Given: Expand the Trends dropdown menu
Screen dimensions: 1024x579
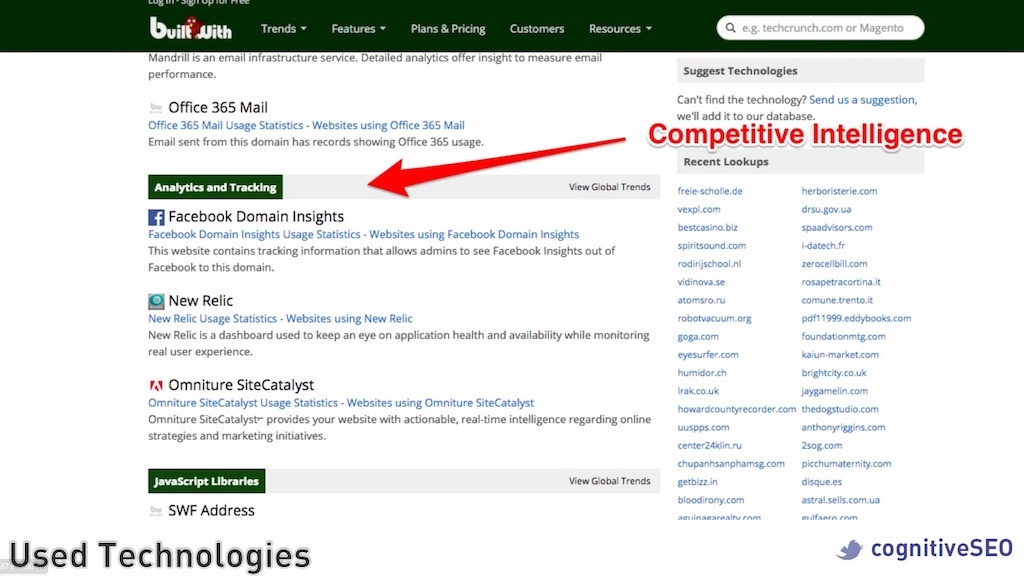Looking at the screenshot, I should tap(284, 29).
